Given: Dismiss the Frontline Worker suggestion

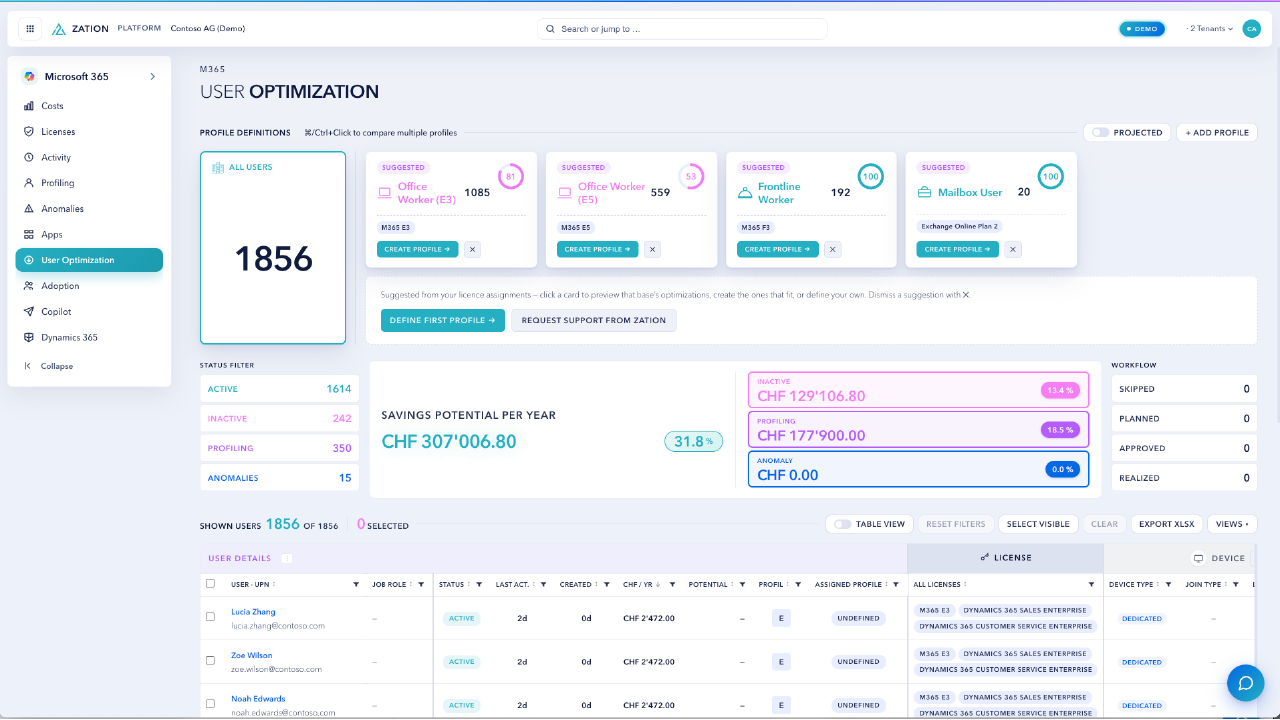Looking at the screenshot, I should (x=832, y=249).
